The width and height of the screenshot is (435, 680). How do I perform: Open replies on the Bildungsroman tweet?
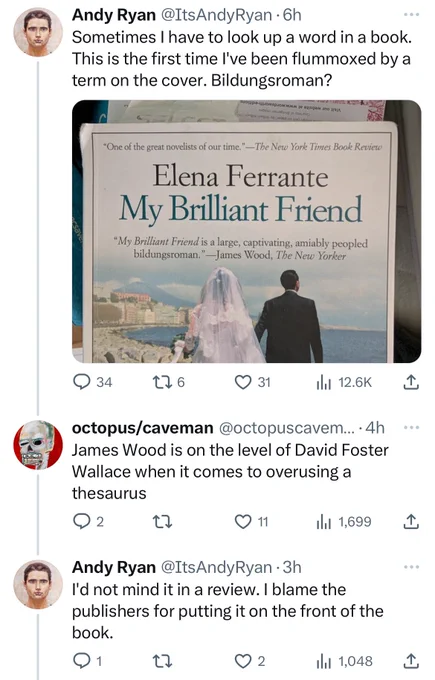[92, 382]
